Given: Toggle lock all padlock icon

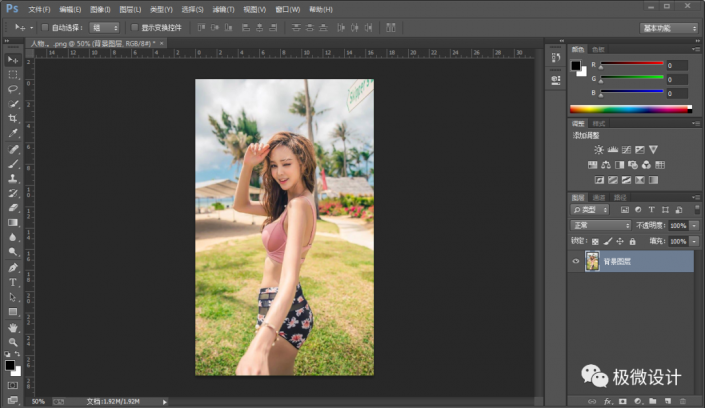Looking at the screenshot, I should [633, 242].
